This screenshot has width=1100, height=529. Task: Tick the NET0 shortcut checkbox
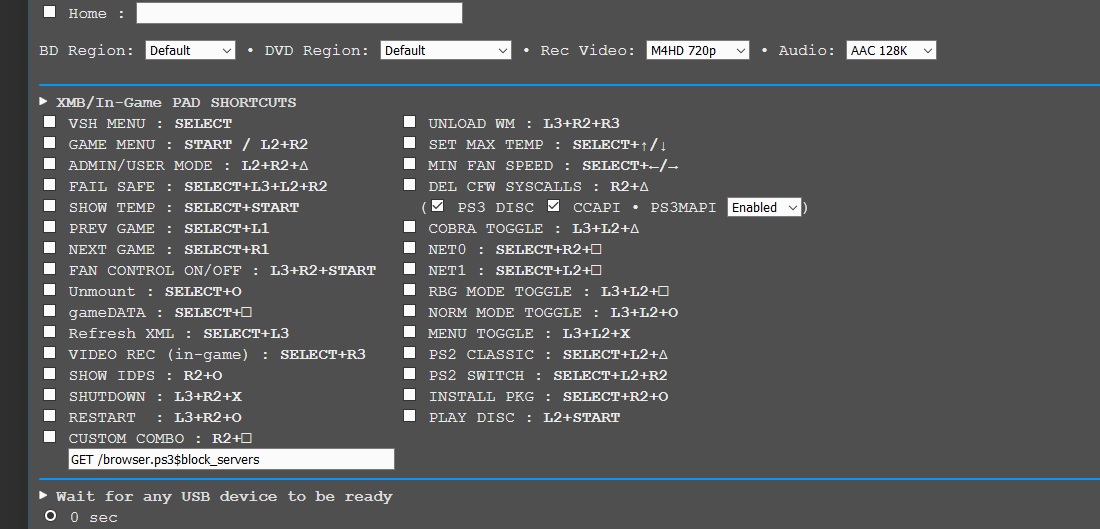click(x=410, y=248)
